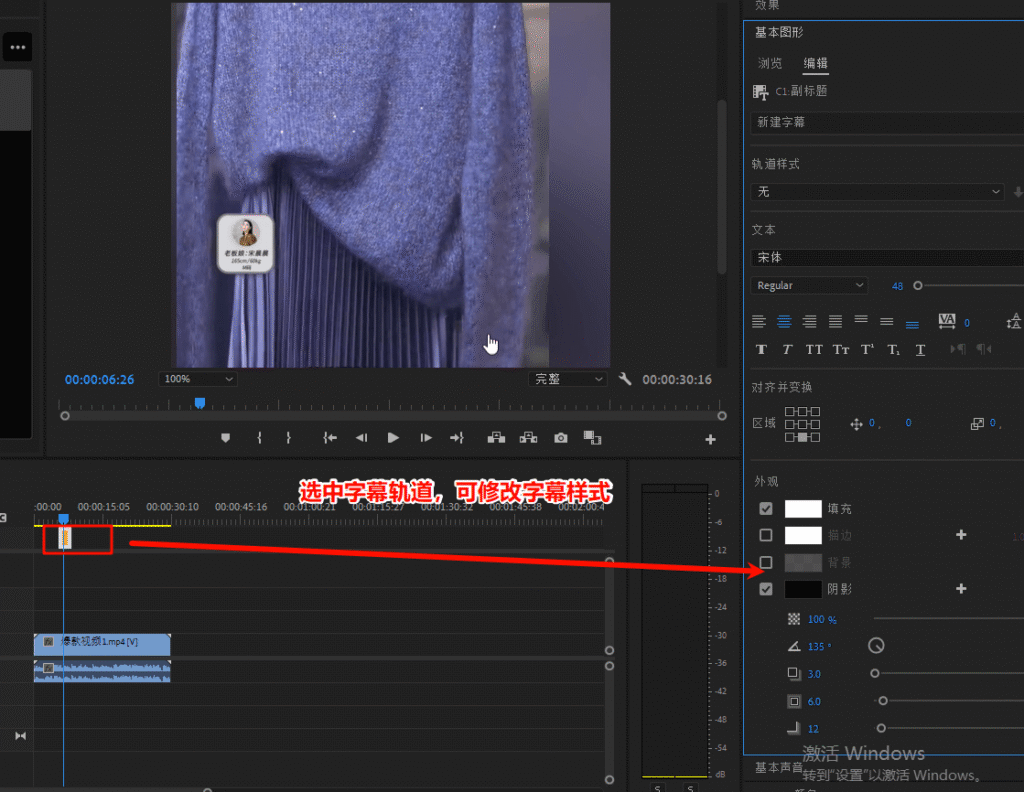
Task: Select the 编辑 edit tab
Action: click(816, 63)
